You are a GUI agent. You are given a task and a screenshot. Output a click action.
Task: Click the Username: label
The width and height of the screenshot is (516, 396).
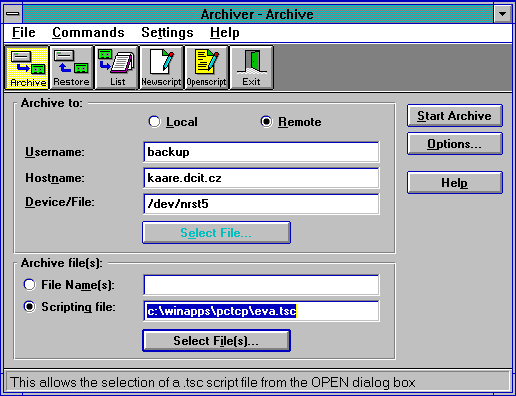pyautogui.click(x=55, y=152)
